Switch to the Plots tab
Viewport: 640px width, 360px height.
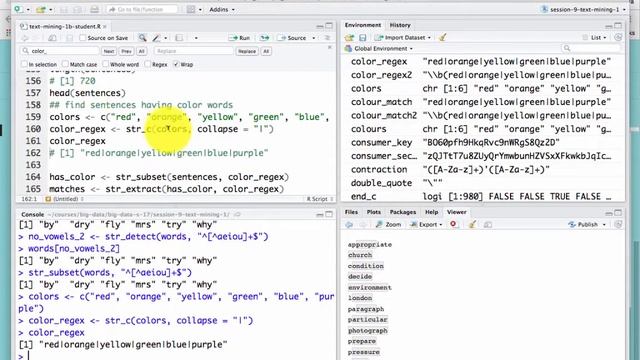coord(373,212)
